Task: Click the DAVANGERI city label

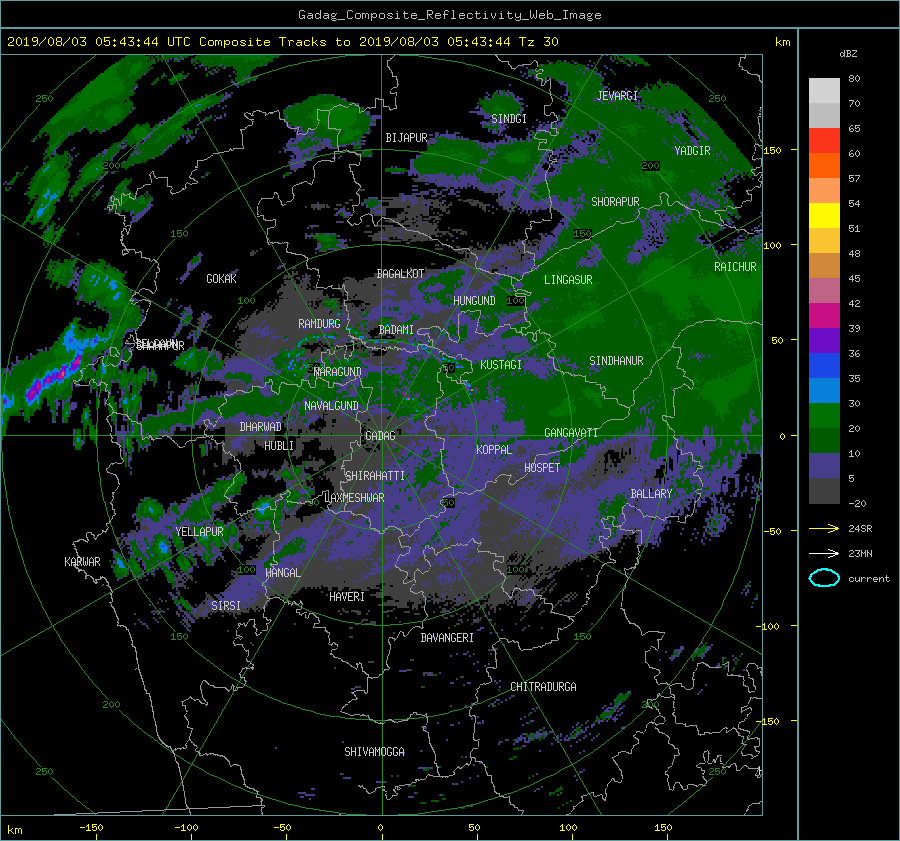Action: tap(447, 638)
